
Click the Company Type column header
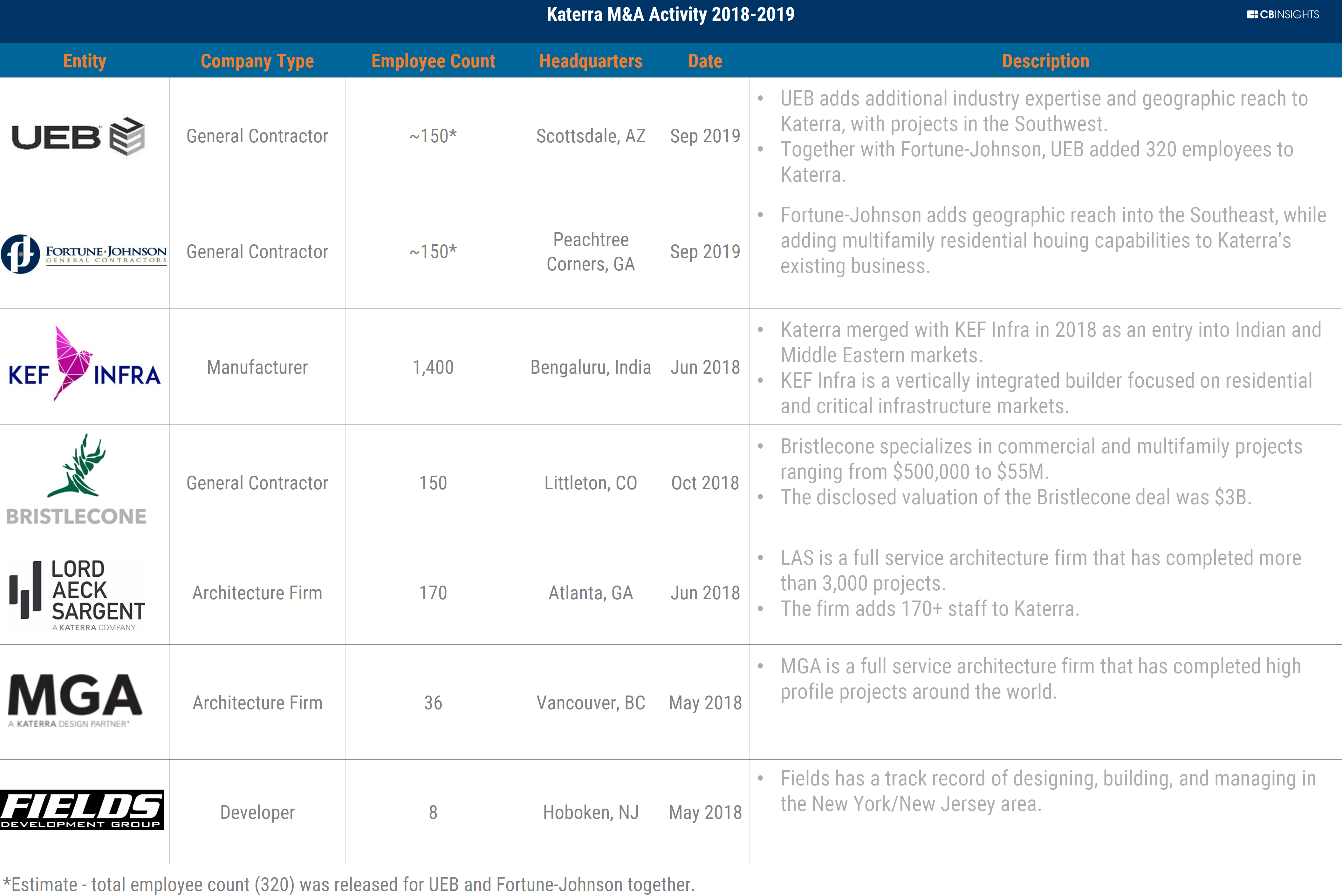click(x=257, y=61)
